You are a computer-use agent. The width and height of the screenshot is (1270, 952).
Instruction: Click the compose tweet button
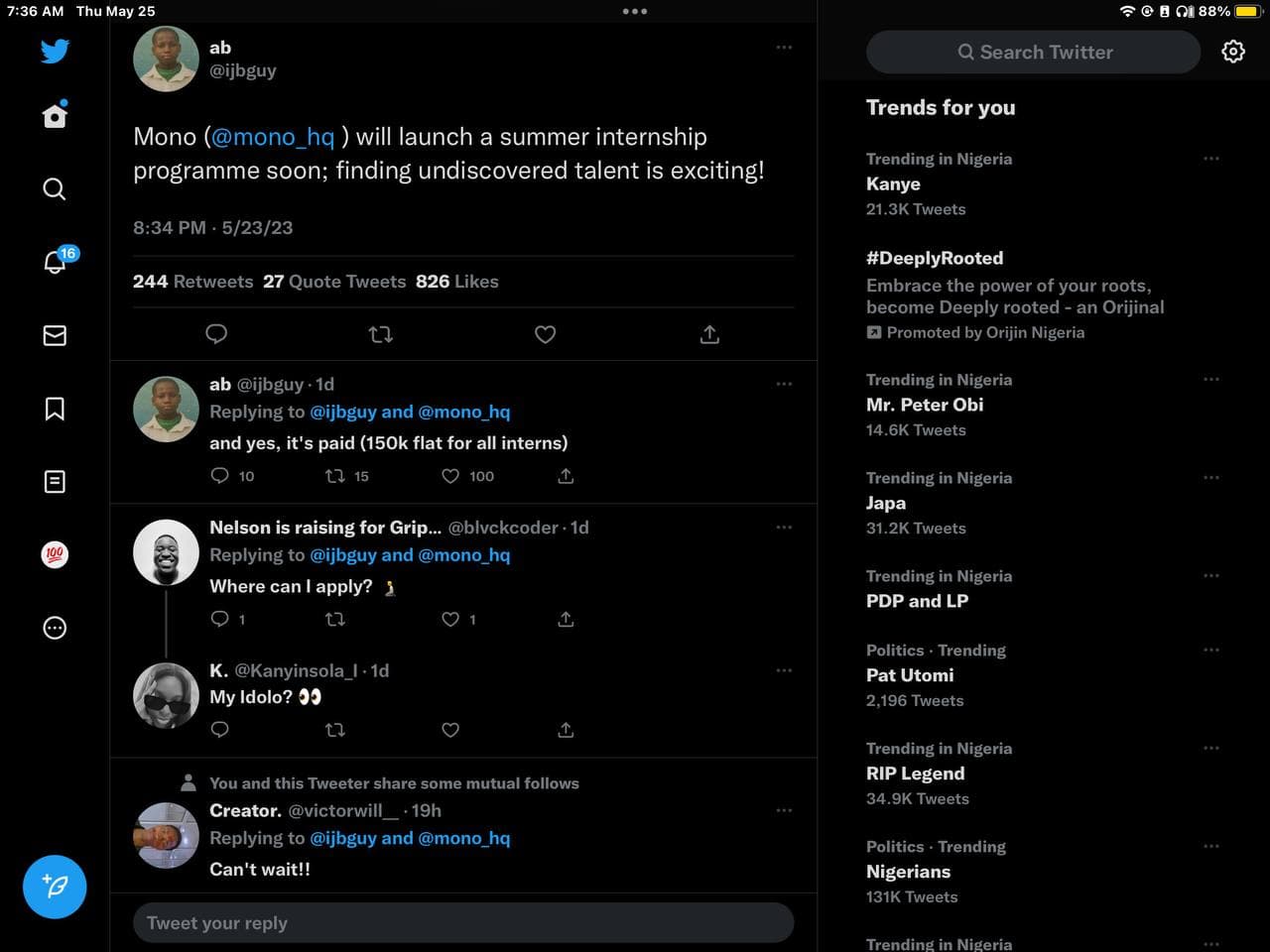pyautogui.click(x=55, y=887)
